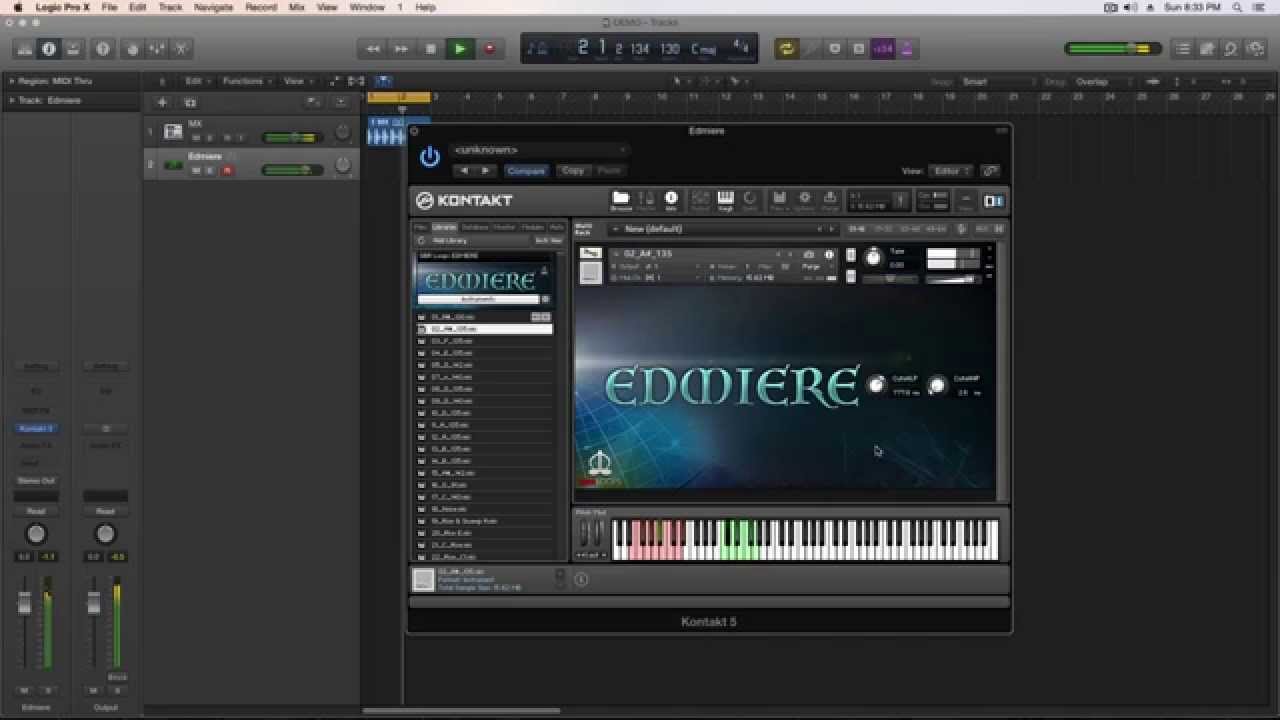The image size is (1280, 720).
Task: Adjust the master volume slider in control bar
Action: (1113, 48)
